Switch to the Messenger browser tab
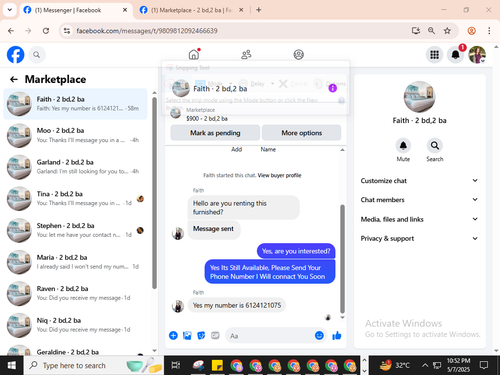Image resolution: width=500 pixels, height=375 pixels. (75, 10)
